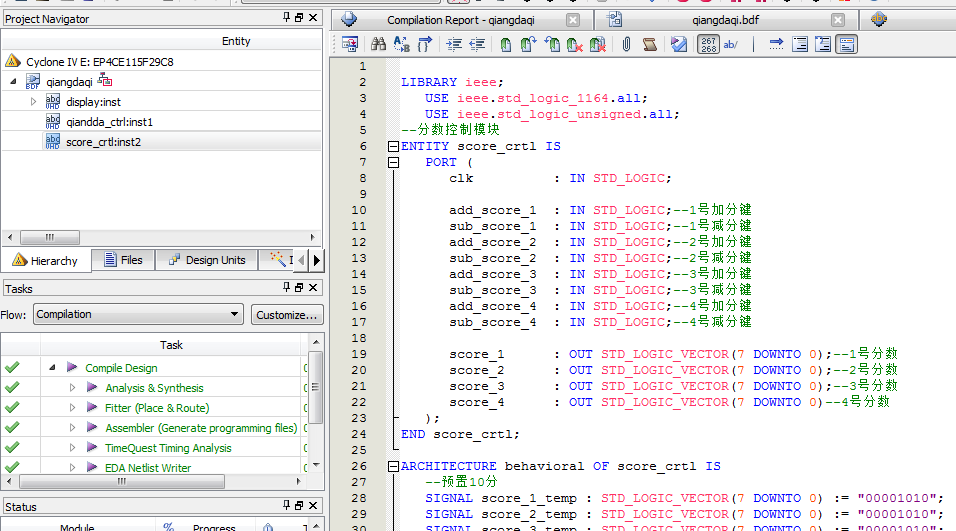Click the Toggle Bookmark icon
Image resolution: width=956 pixels, height=531 pixels.
coord(505,44)
